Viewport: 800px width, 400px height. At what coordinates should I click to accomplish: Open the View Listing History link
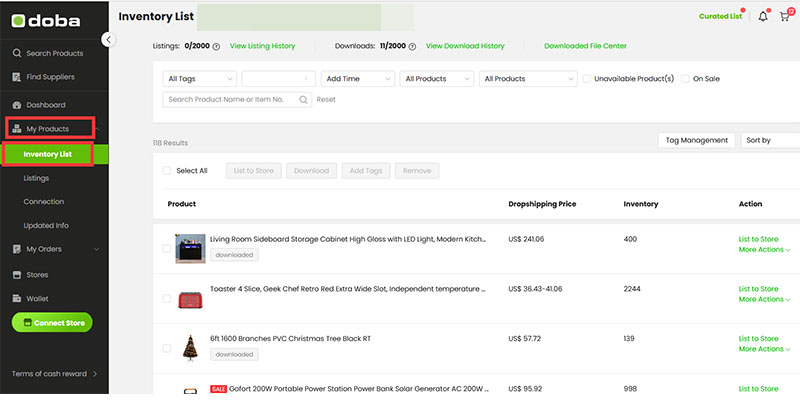262,46
